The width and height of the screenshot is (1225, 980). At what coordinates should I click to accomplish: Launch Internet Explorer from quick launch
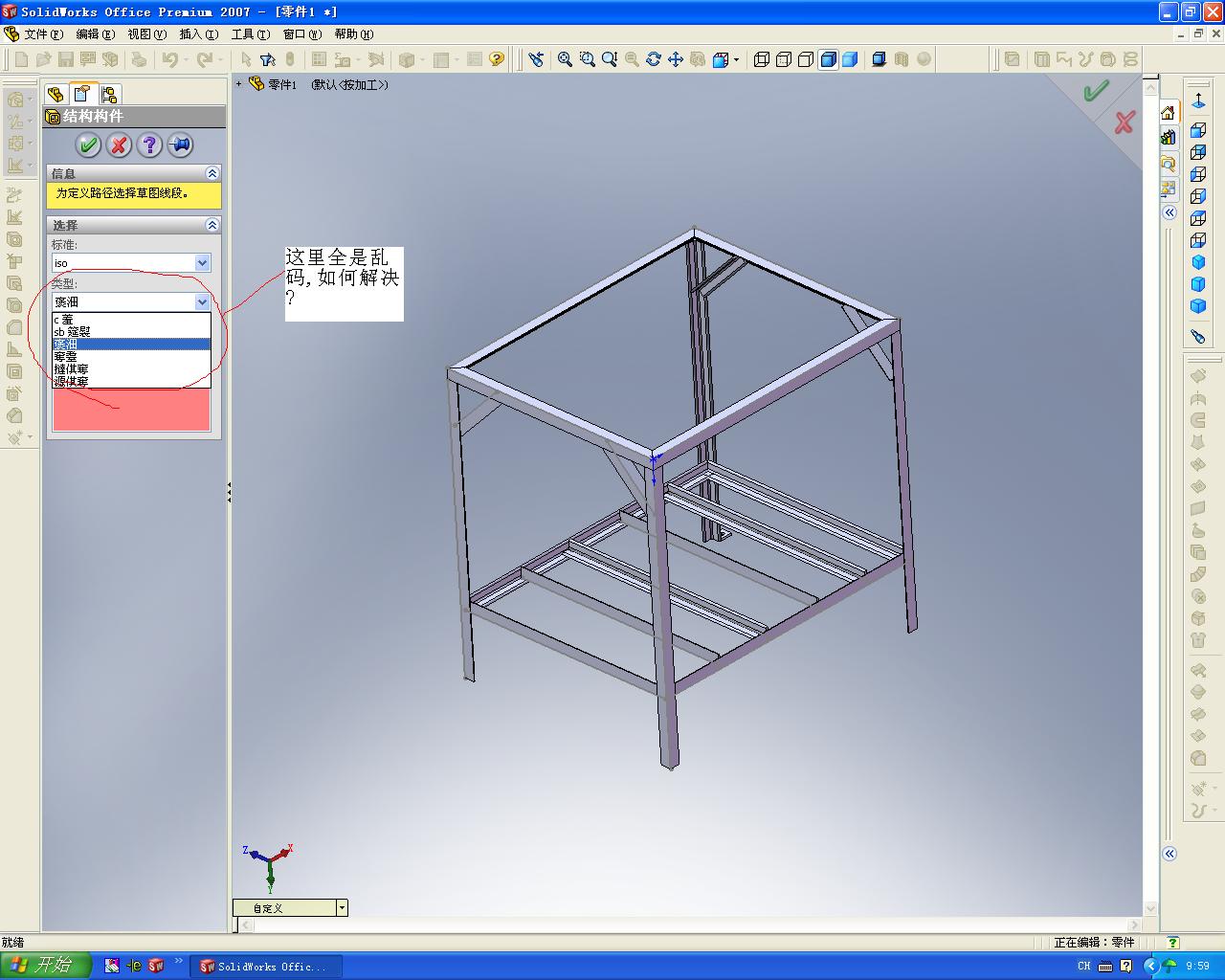click(134, 967)
